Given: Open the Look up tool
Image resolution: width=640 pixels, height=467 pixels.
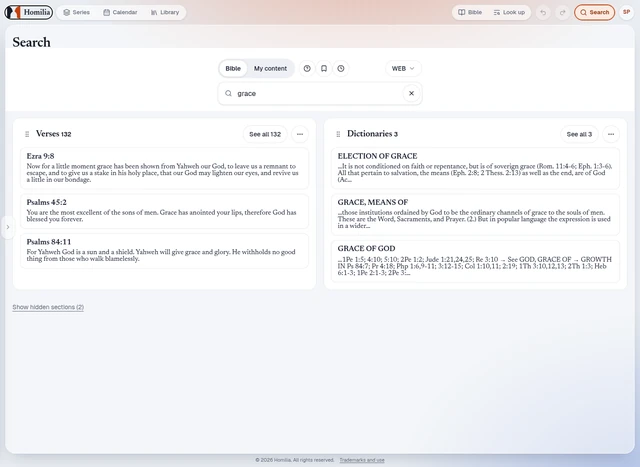Looking at the screenshot, I should click(509, 12).
